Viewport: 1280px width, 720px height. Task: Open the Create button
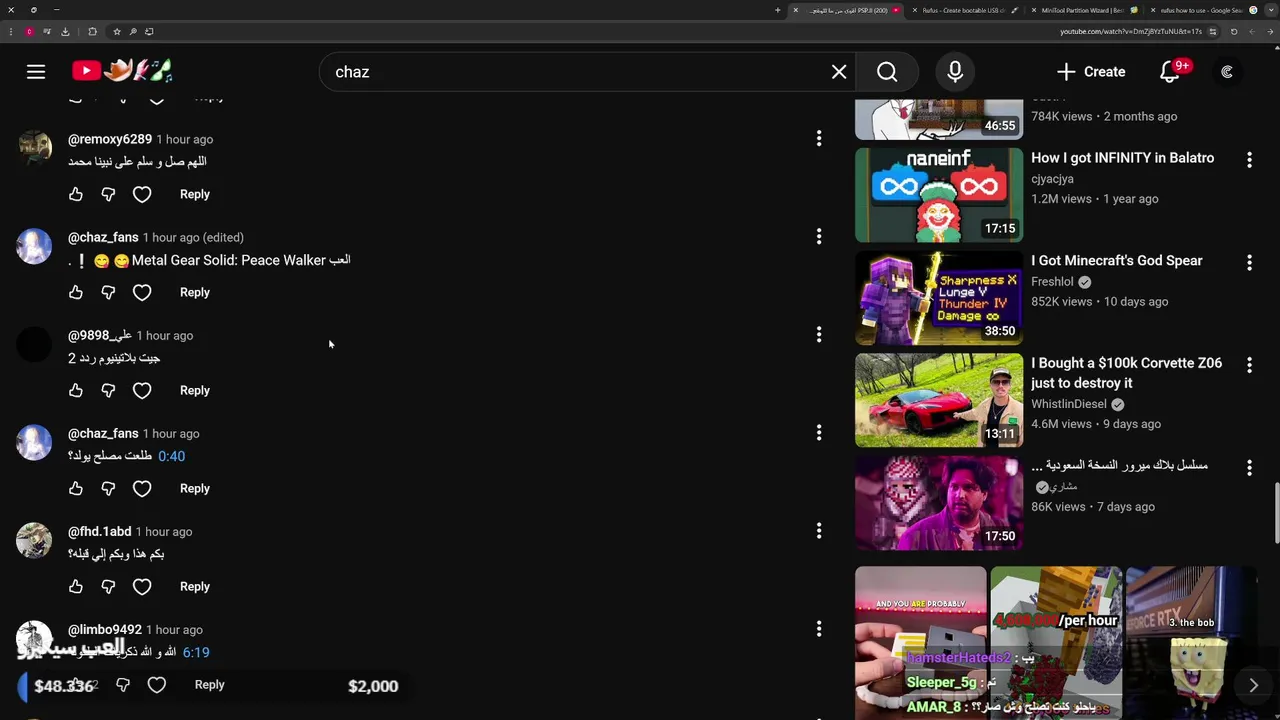pos(1091,72)
